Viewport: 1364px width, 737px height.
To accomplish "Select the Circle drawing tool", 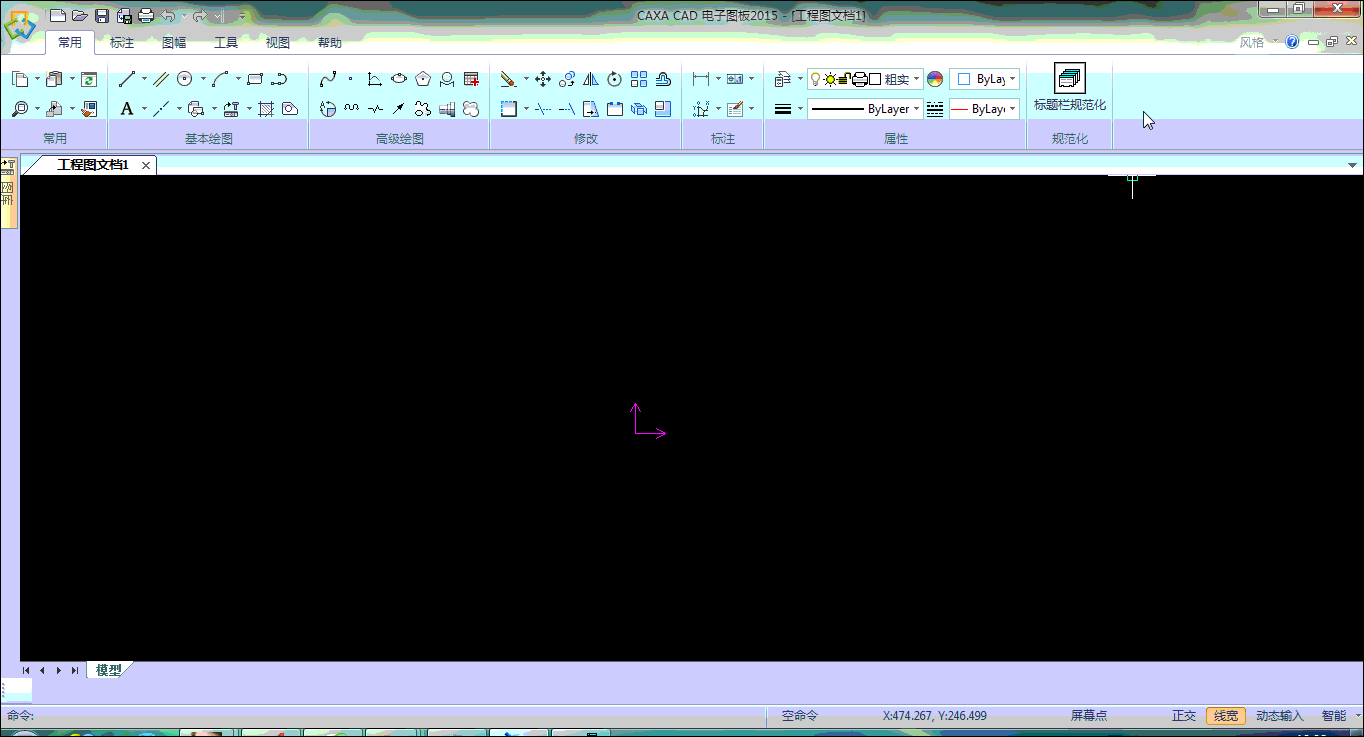I will (185, 79).
